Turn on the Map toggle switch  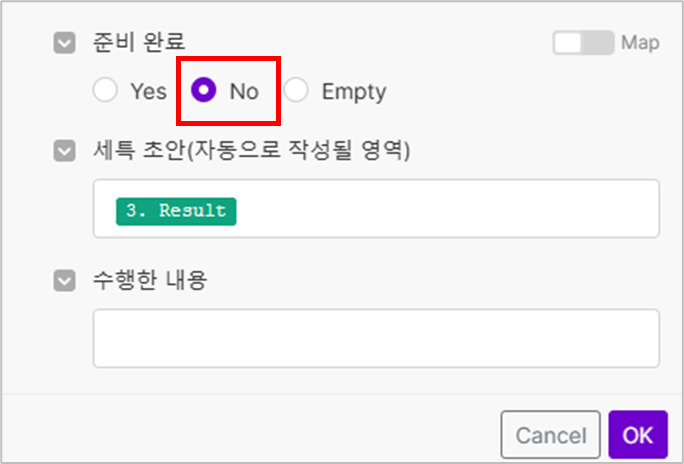[x=582, y=43]
